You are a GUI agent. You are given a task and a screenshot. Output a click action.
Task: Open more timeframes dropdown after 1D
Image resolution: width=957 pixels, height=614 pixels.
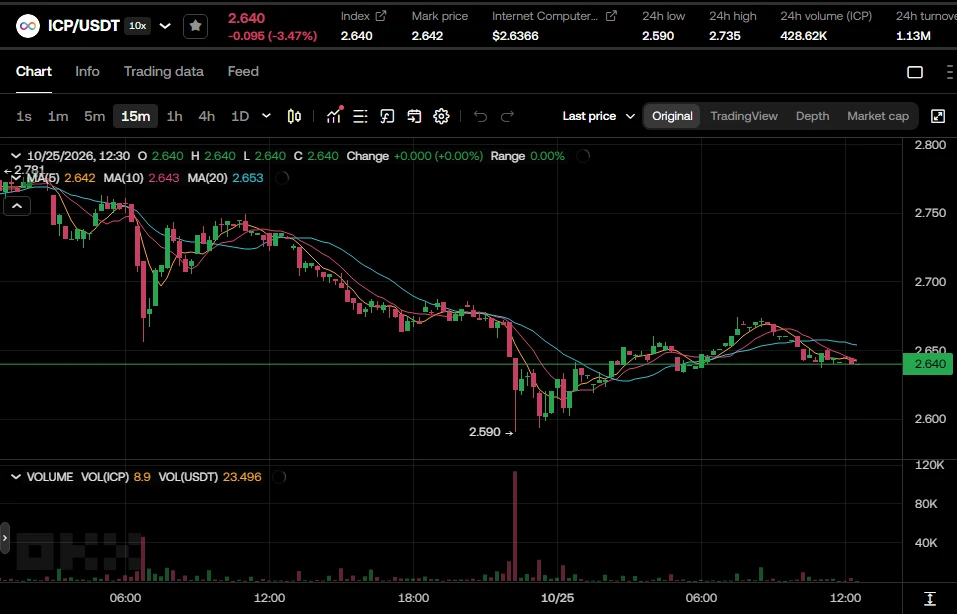tap(266, 116)
